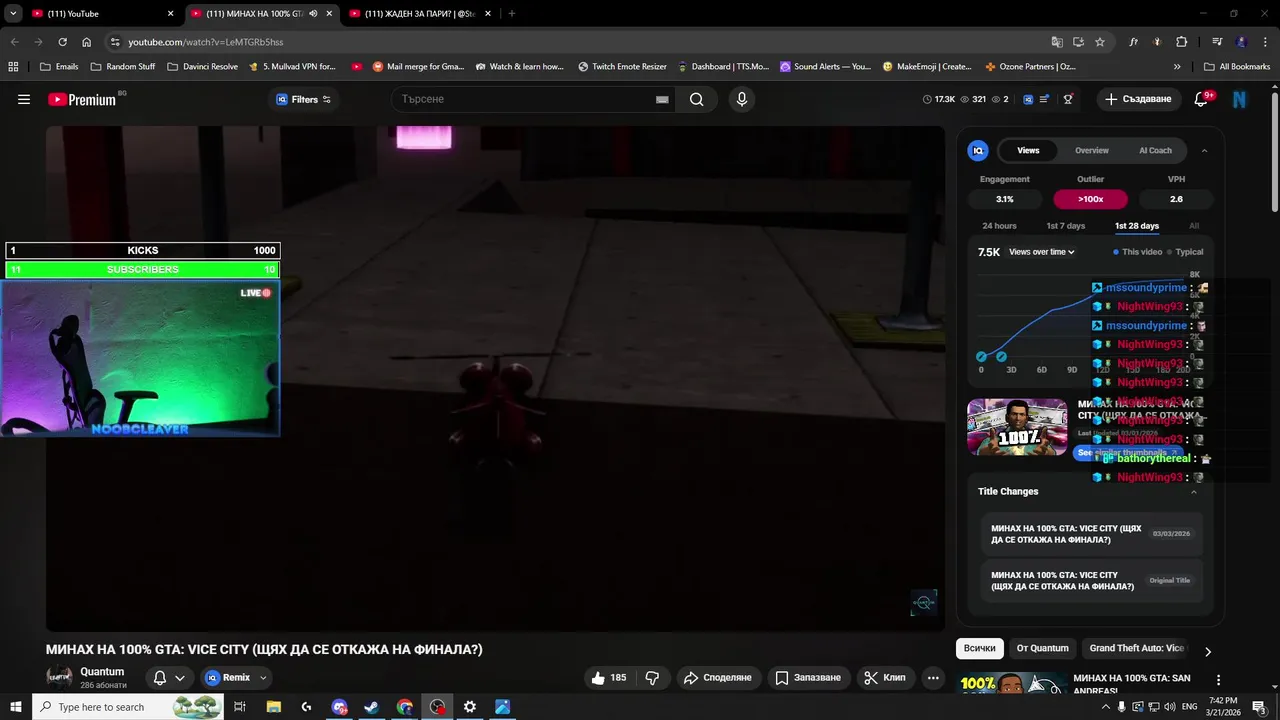The image size is (1280, 720).
Task: Click the >100x Outlier badge
Action: (1090, 199)
